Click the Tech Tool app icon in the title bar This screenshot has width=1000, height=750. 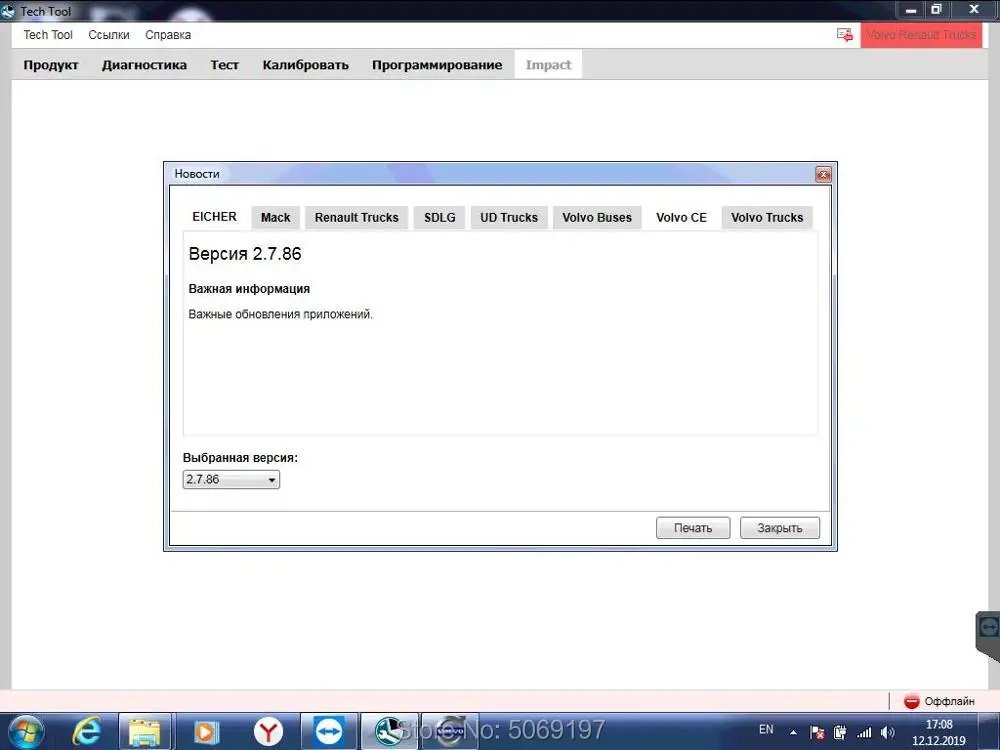8,11
